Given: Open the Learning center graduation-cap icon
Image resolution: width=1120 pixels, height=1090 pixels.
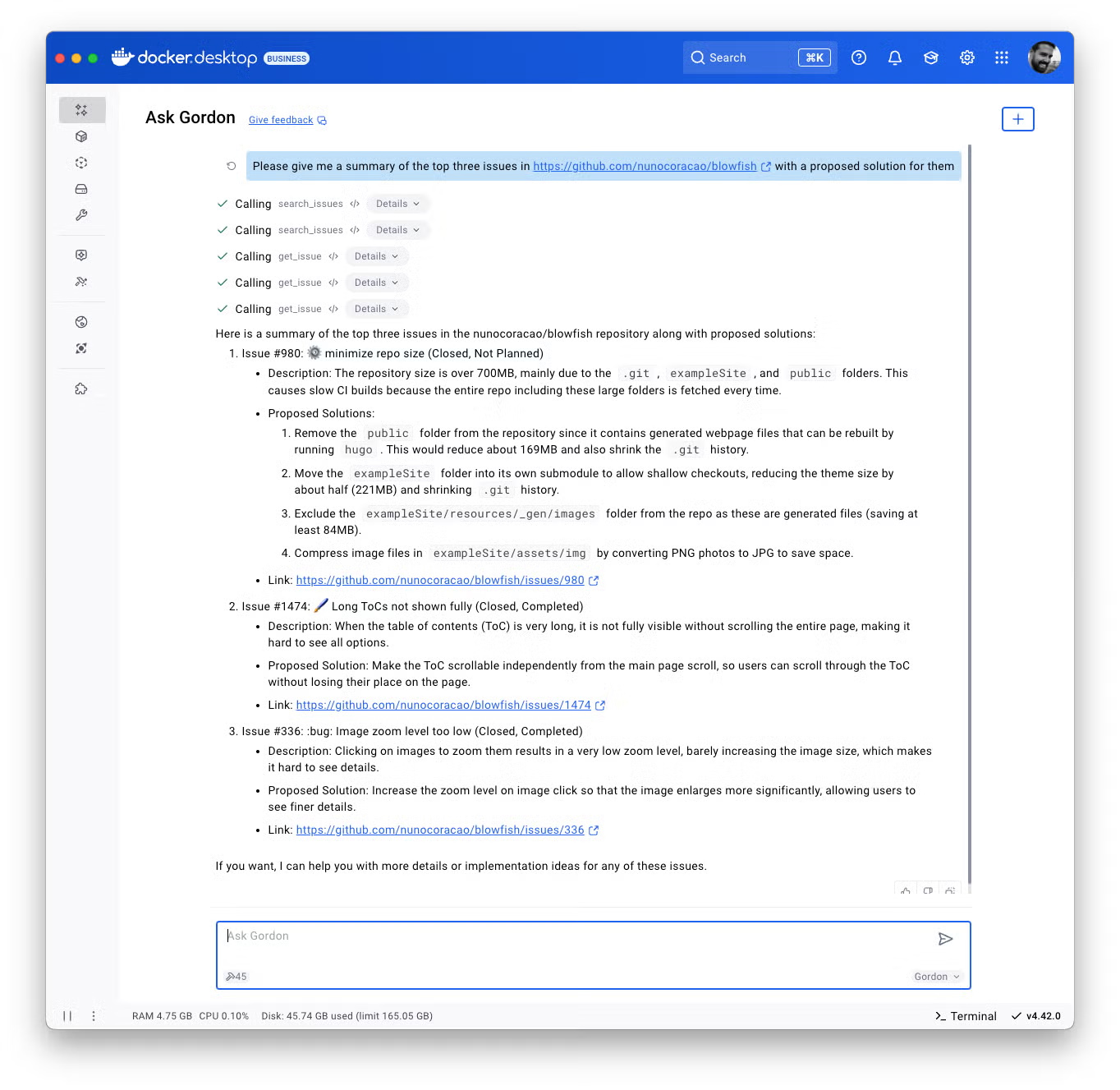Looking at the screenshot, I should click(931, 57).
